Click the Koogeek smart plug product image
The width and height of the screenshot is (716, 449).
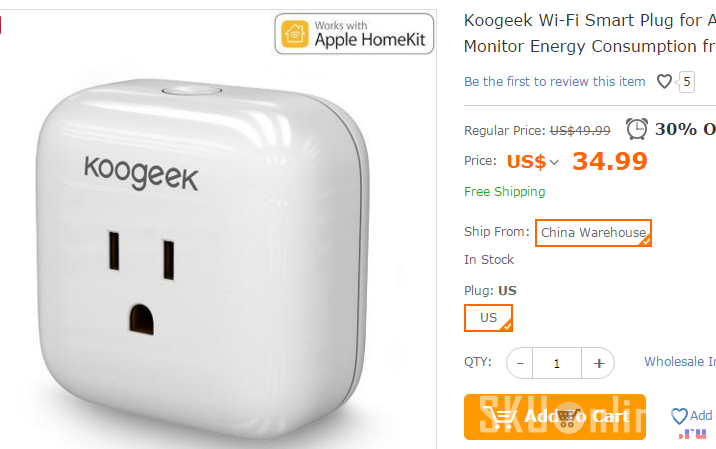203,256
